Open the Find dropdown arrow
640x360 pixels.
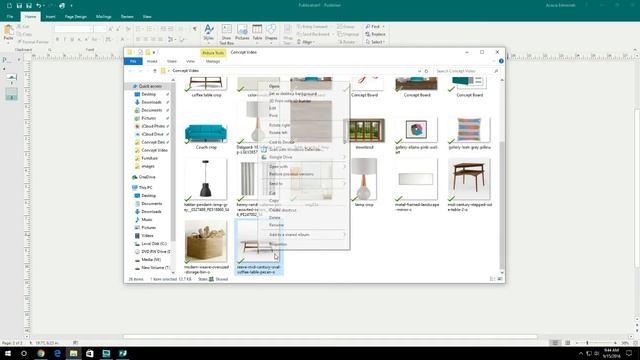pos(384,27)
